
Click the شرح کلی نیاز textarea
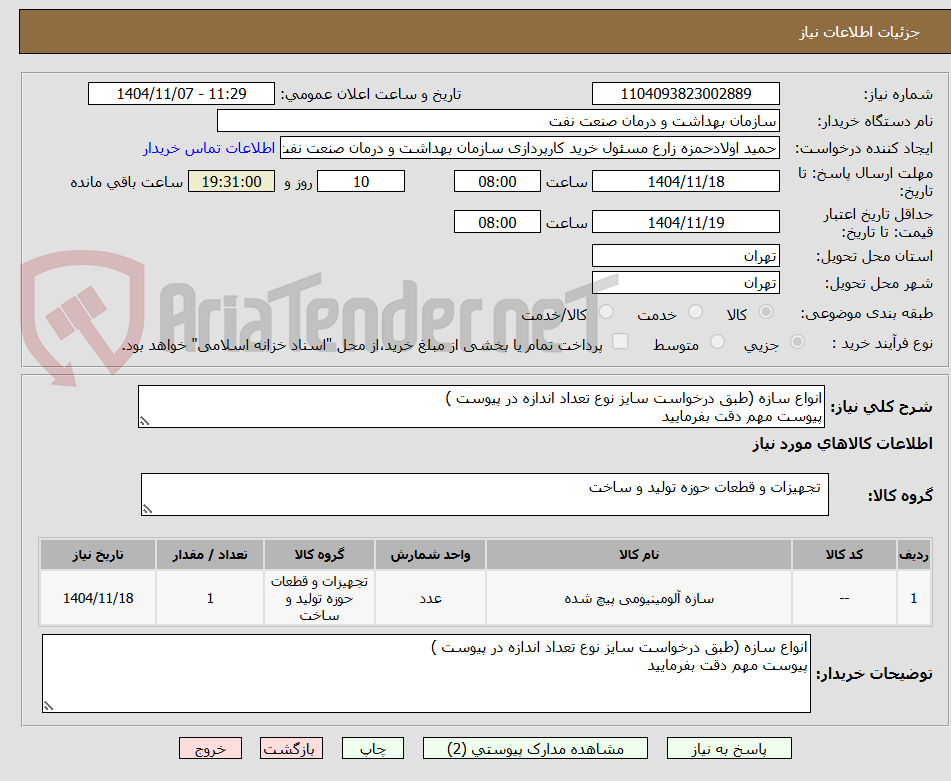(481, 407)
